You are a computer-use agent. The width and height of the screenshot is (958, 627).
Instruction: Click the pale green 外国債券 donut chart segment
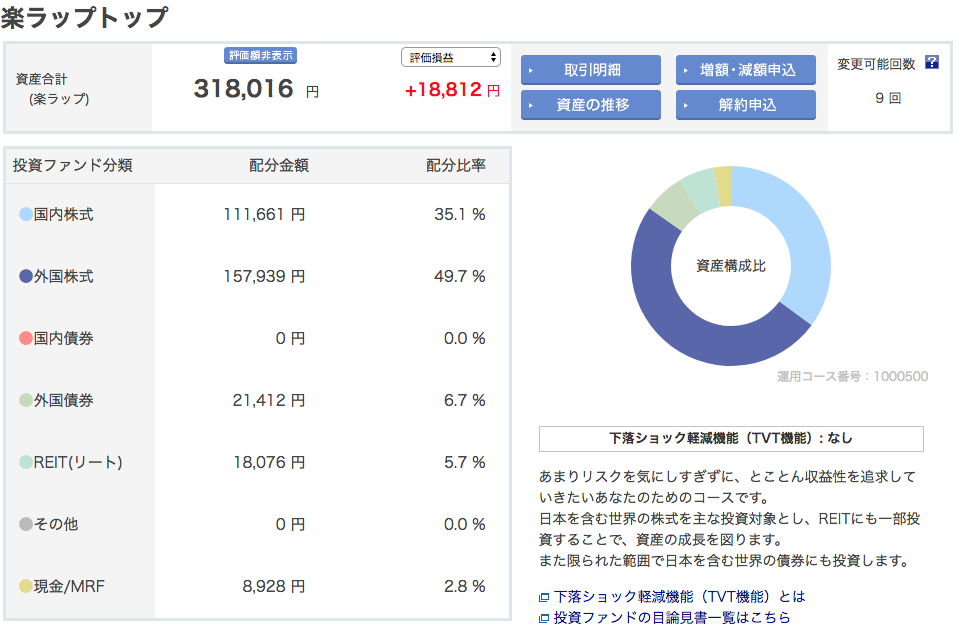[x=675, y=205]
